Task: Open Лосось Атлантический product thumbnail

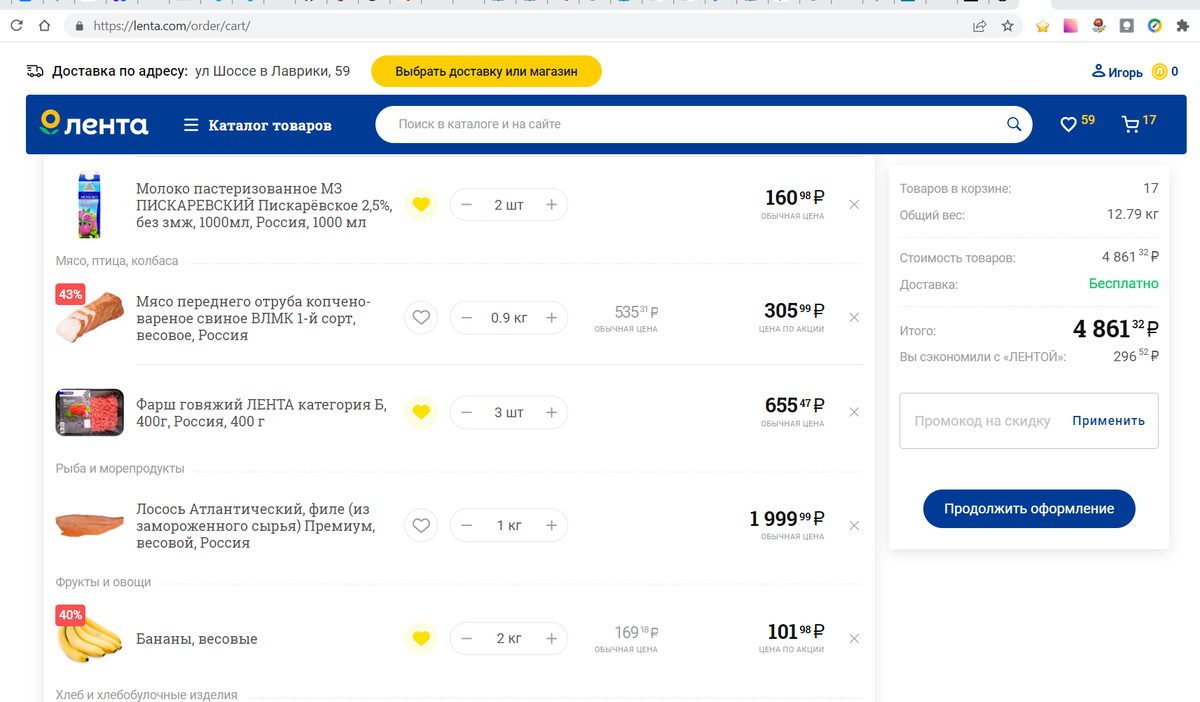Action: click(90, 525)
